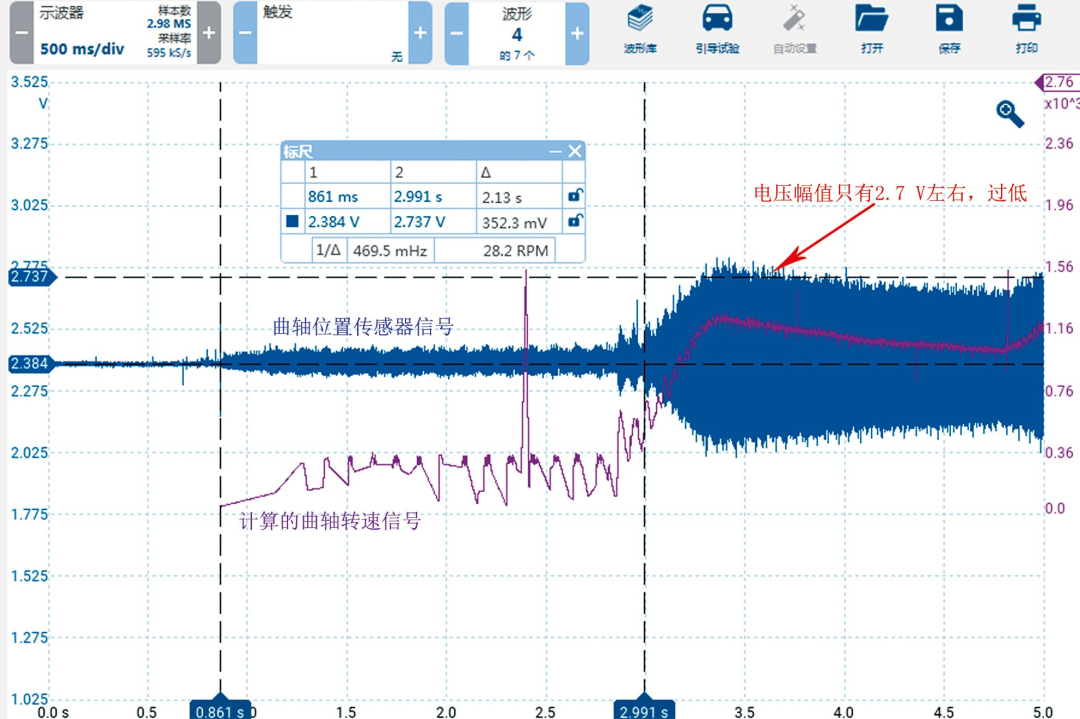This screenshot has height=719, width=1080.
Task: Toggle the lock on the time ruler row
Action: (x=574, y=196)
